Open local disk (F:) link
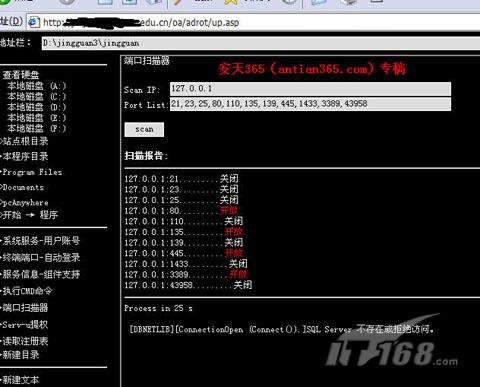The width and height of the screenshot is (480, 387). 37,129
